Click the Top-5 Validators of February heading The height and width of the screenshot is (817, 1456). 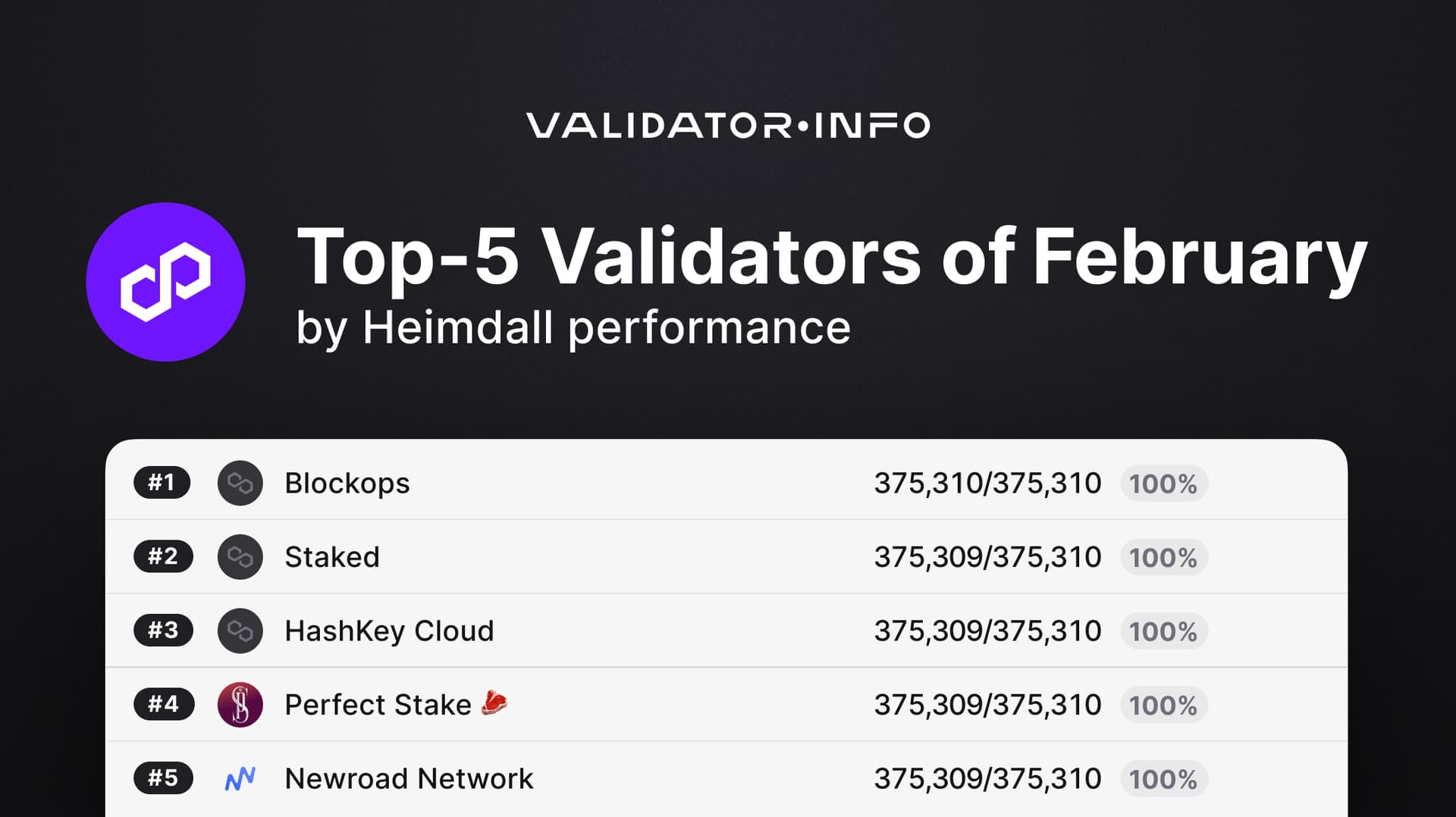point(832,258)
